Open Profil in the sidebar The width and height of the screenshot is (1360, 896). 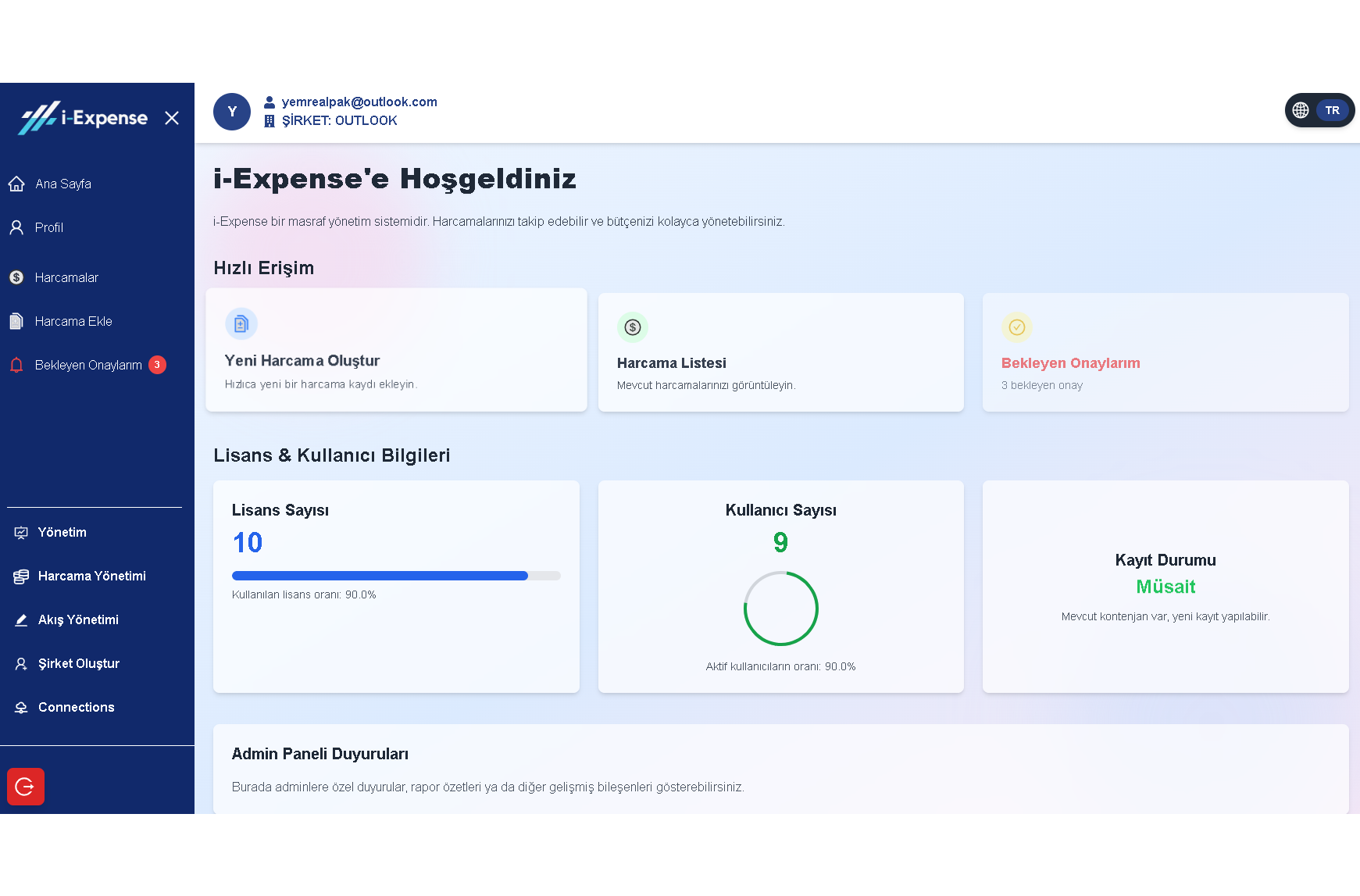48,228
